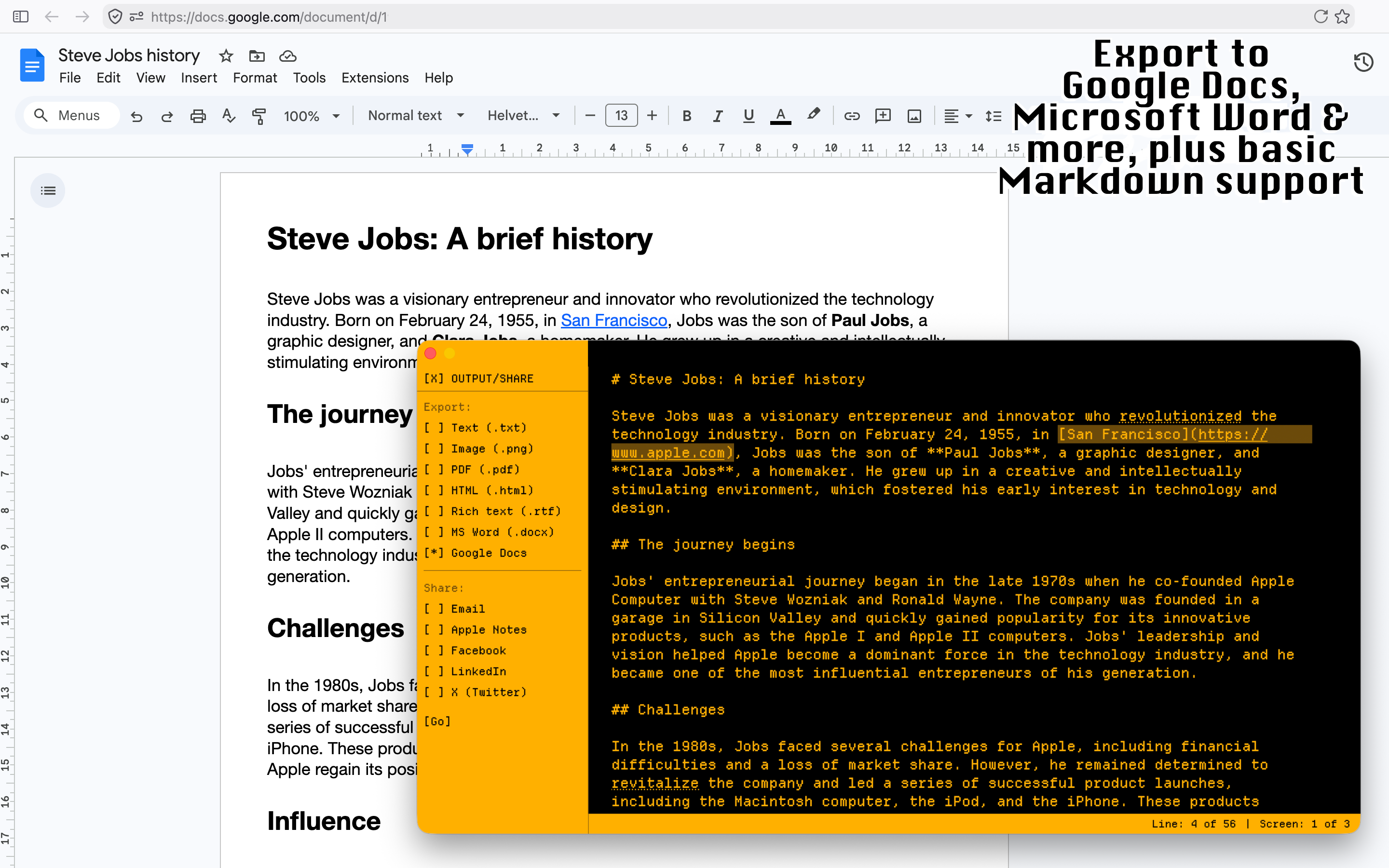Print the document using printer icon
Screen dimensions: 1389x868
pos(198,116)
